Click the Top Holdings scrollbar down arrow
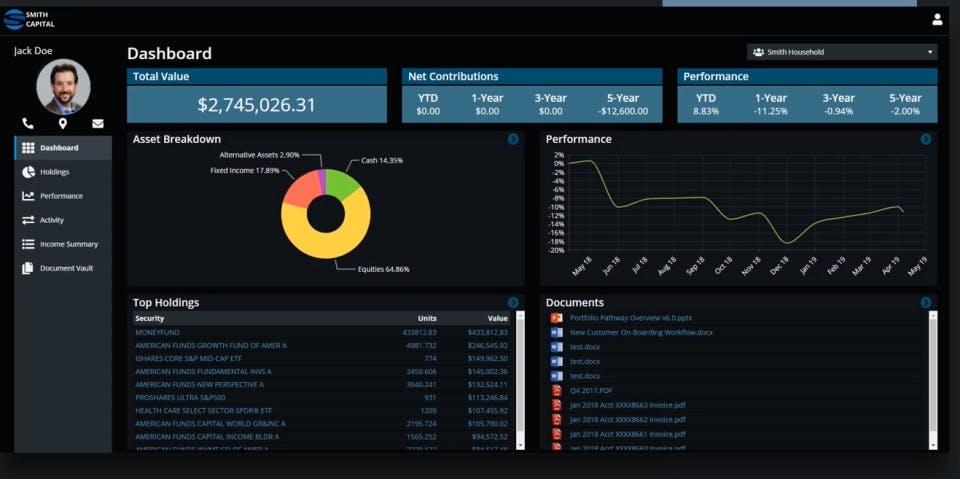This screenshot has width=960, height=479. (x=520, y=445)
